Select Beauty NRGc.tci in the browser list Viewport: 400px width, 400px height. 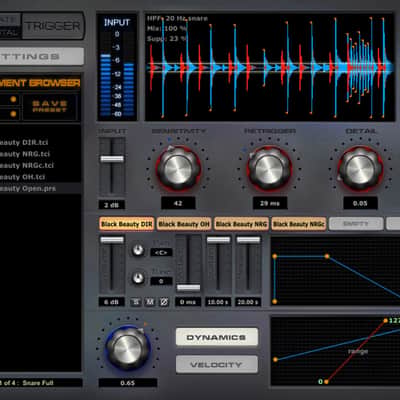(41, 166)
